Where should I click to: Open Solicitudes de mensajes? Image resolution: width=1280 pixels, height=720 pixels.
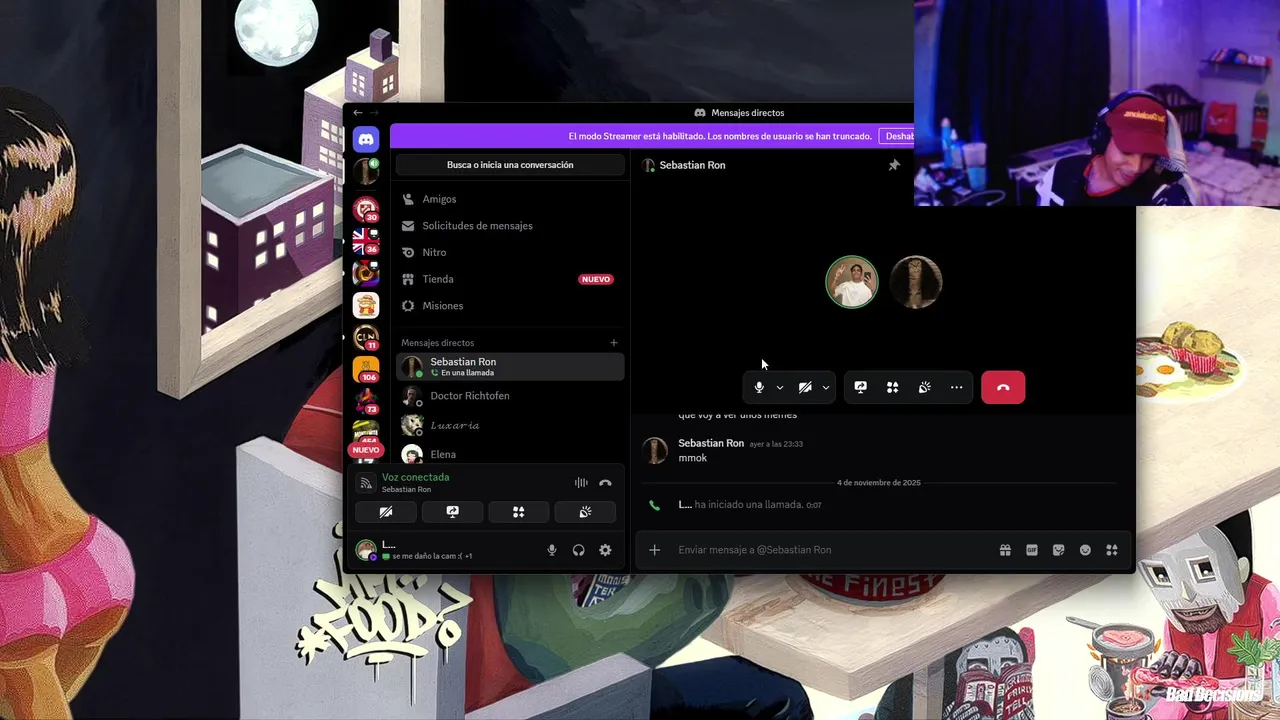point(510,226)
